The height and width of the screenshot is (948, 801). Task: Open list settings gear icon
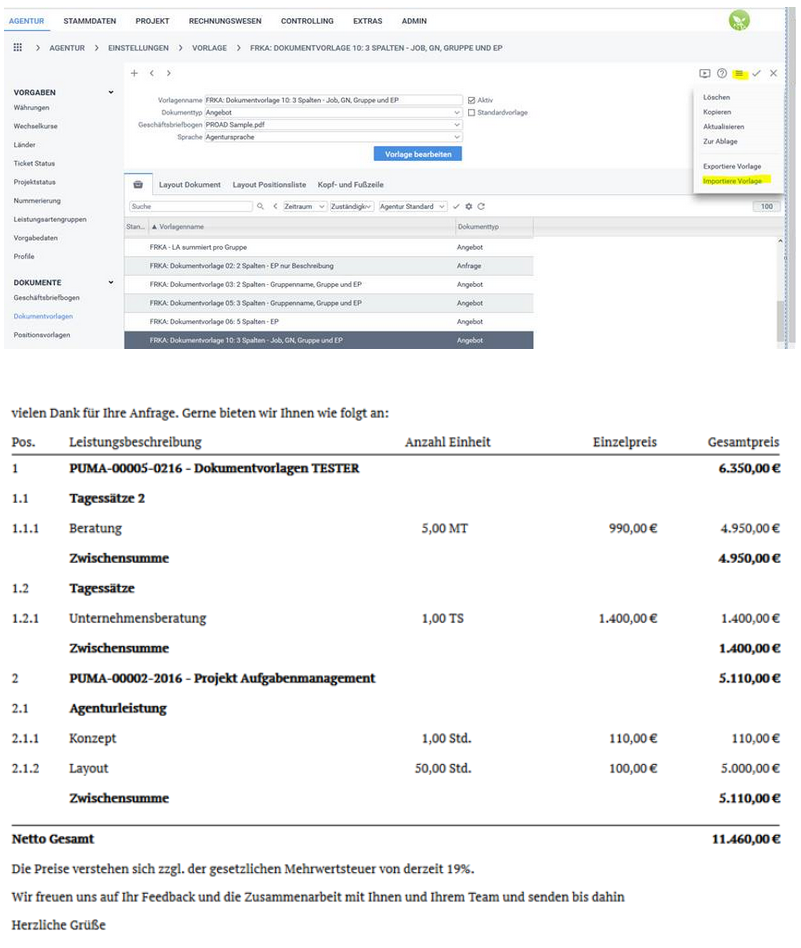(469, 206)
